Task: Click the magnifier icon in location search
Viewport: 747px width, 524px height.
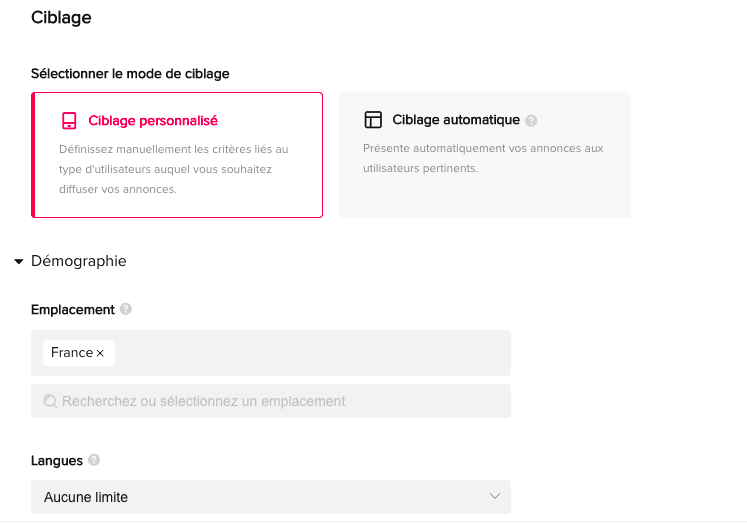Action: click(50, 401)
